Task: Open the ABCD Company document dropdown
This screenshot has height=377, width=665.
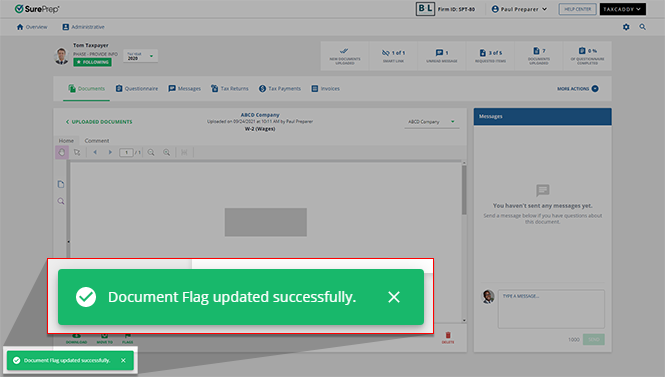Action: (x=432, y=122)
